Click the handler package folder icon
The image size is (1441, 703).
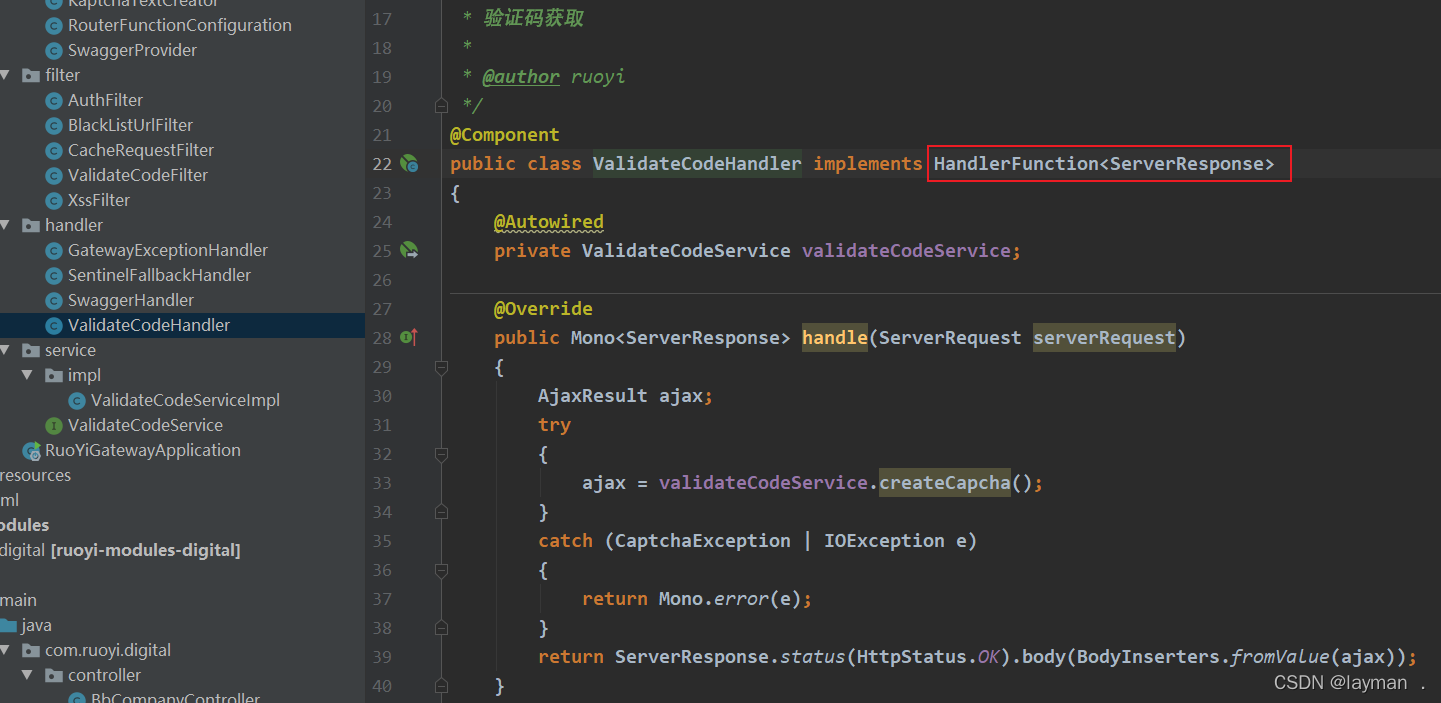point(31,225)
